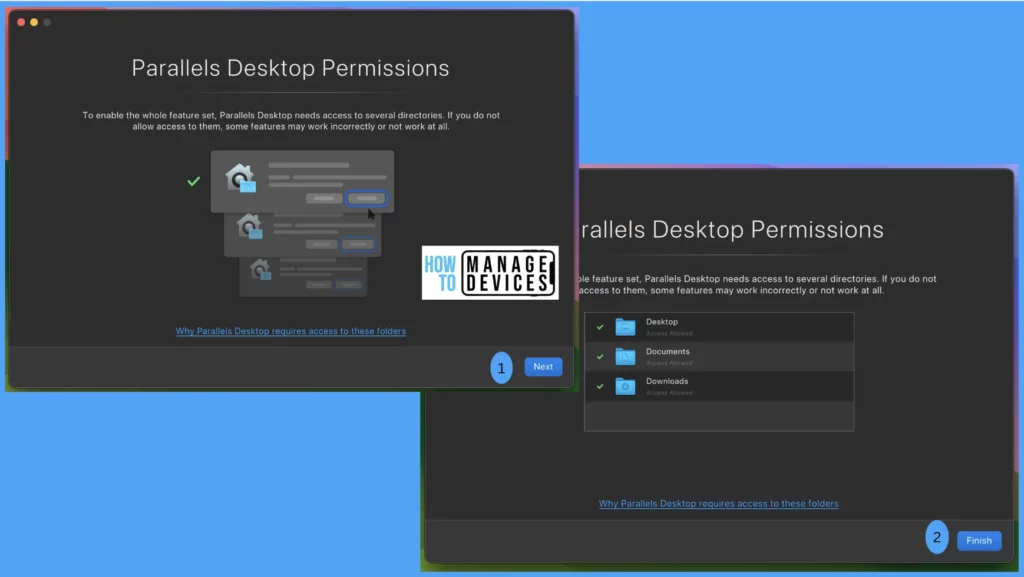The width and height of the screenshot is (1024, 577).
Task: Click the Parallels Desktop Permissions heading in second window
Action: click(731, 230)
